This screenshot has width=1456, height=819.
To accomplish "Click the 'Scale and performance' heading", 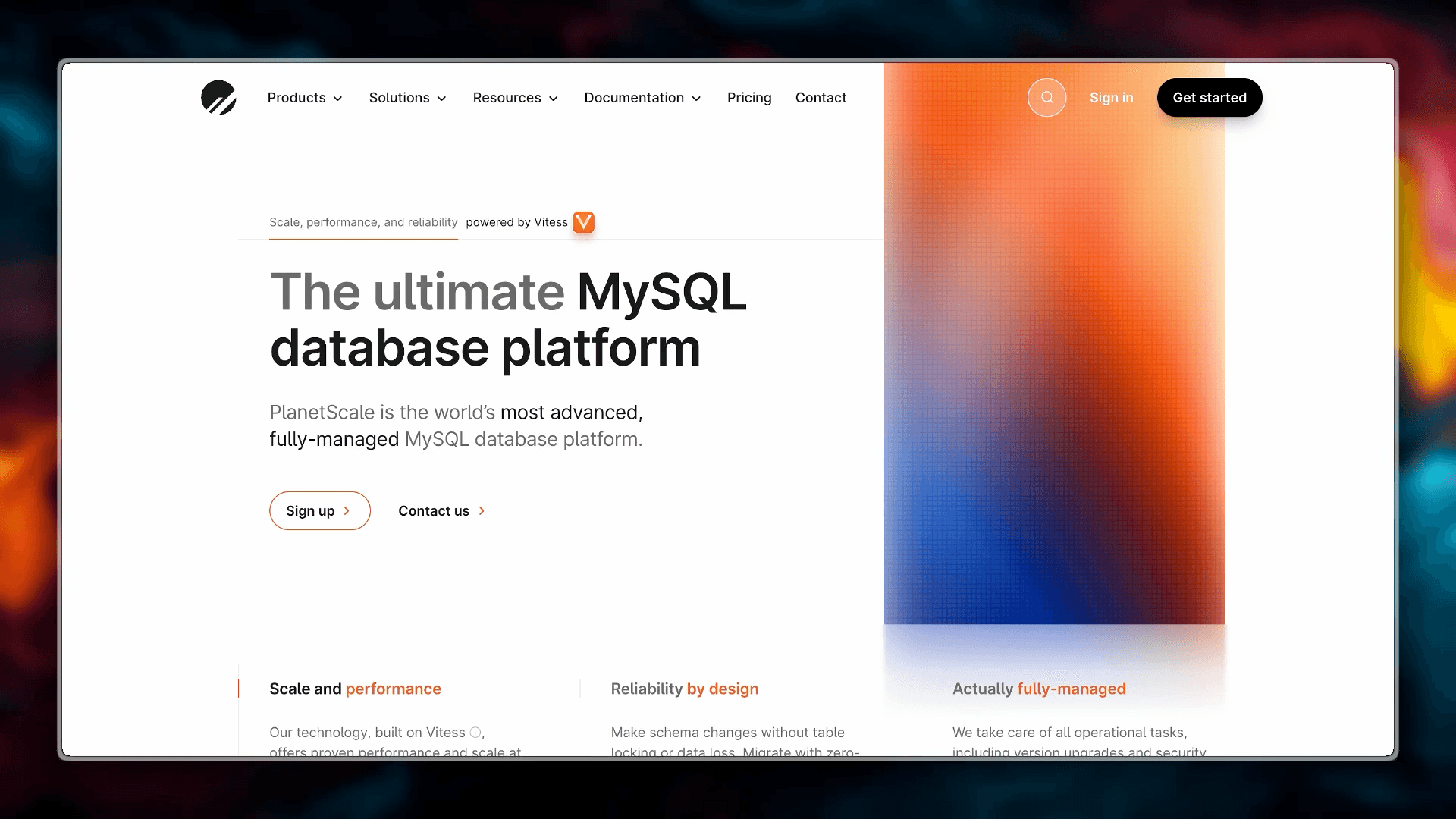I will (355, 689).
